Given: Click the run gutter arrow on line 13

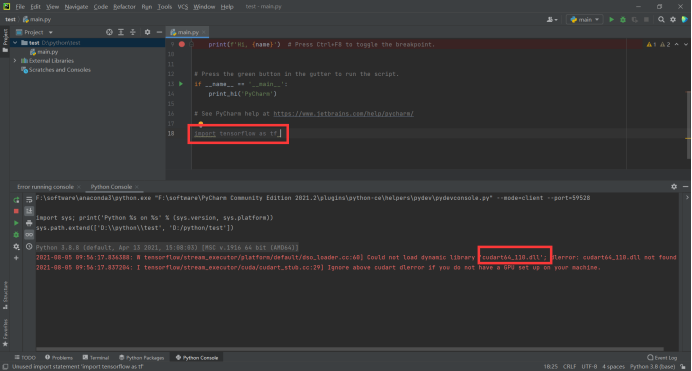Looking at the screenshot, I should click(x=181, y=84).
